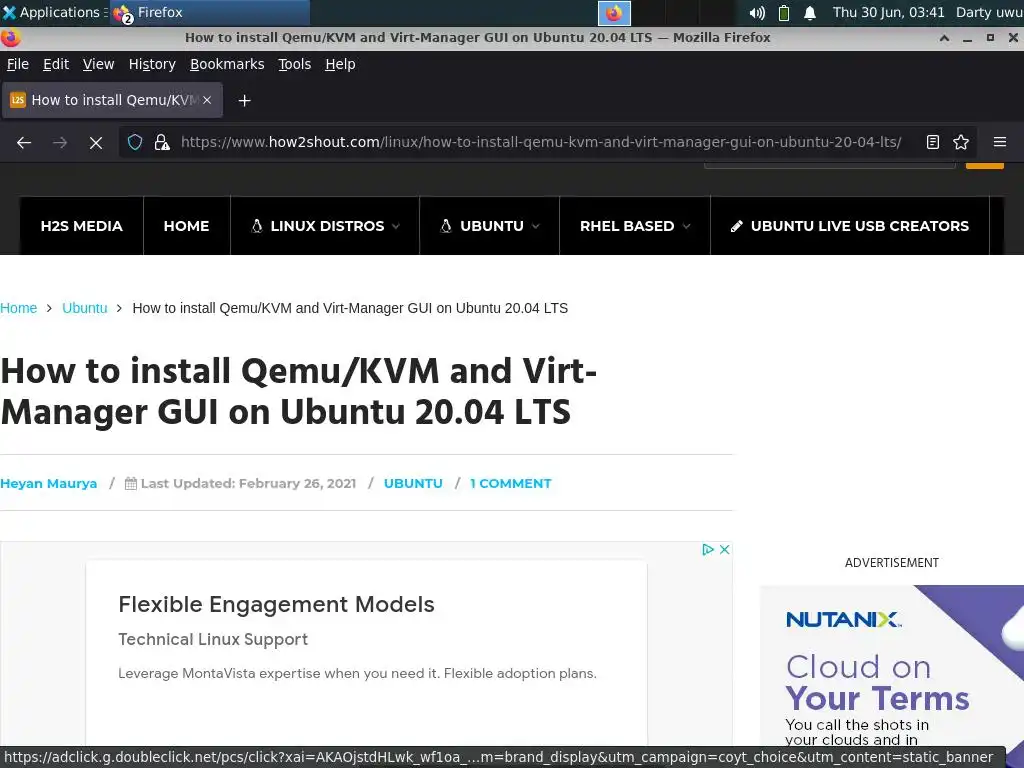Open the History menu
This screenshot has height=768, width=1024.
tap(152, 64)
